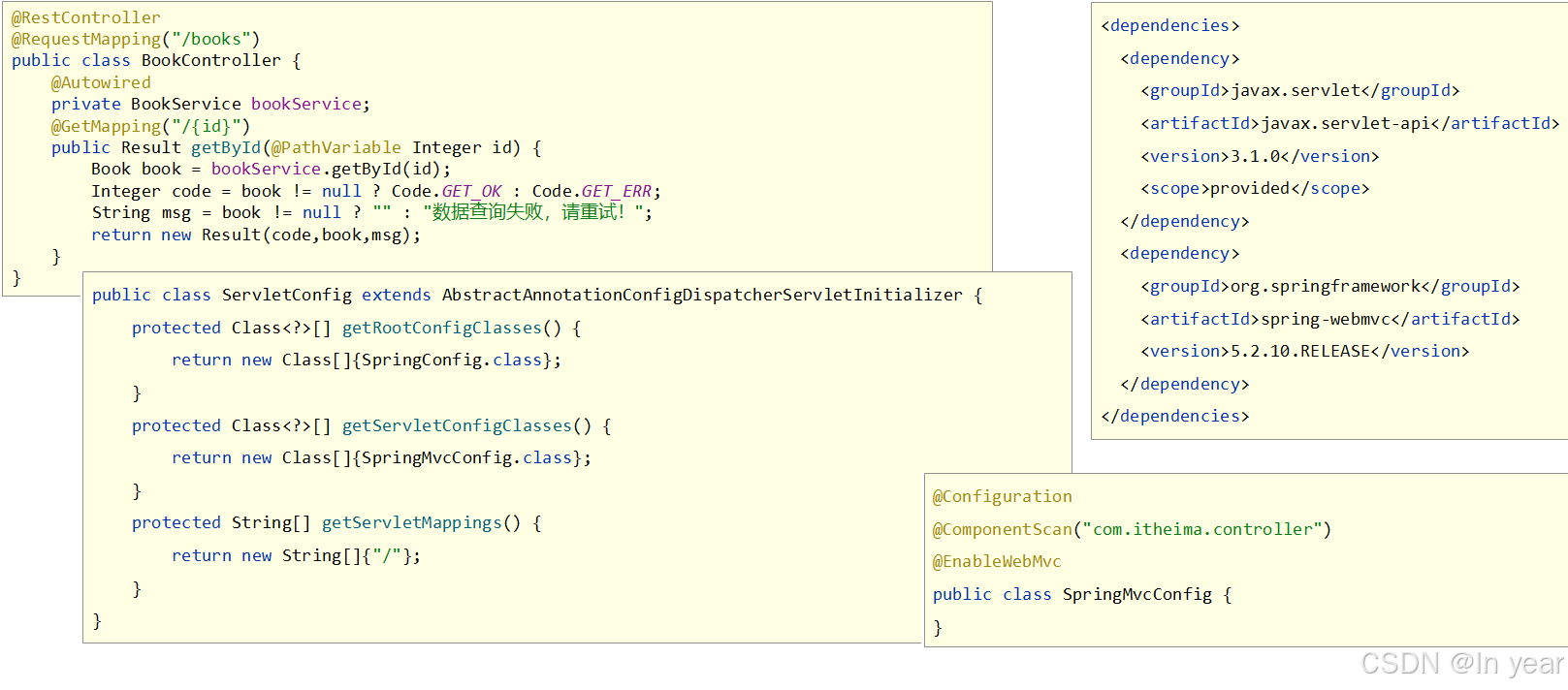Click the SpringMvcConfig.class return statement
The height and width of the screenshot is (690, 1568).
pyautogui.click(x=381, y=457)
